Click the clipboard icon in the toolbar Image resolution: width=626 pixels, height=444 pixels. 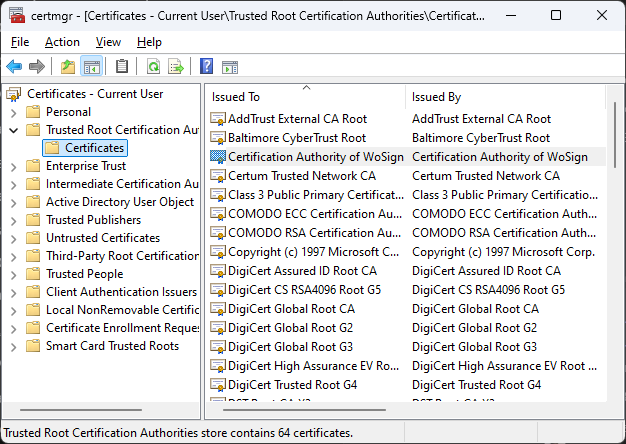coord(122,67)
